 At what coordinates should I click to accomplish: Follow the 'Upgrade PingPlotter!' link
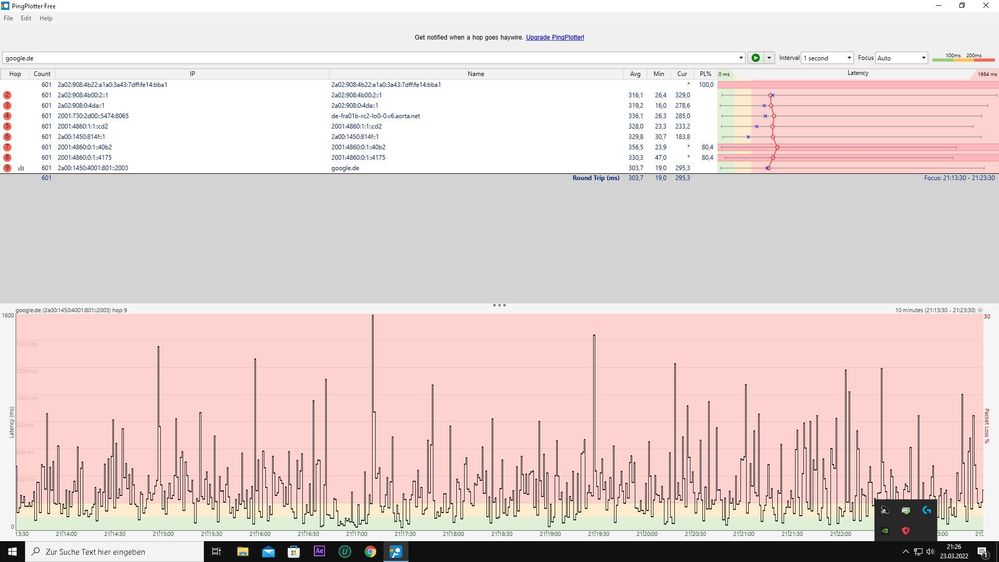pyautogui.click(x=555, y=38)
